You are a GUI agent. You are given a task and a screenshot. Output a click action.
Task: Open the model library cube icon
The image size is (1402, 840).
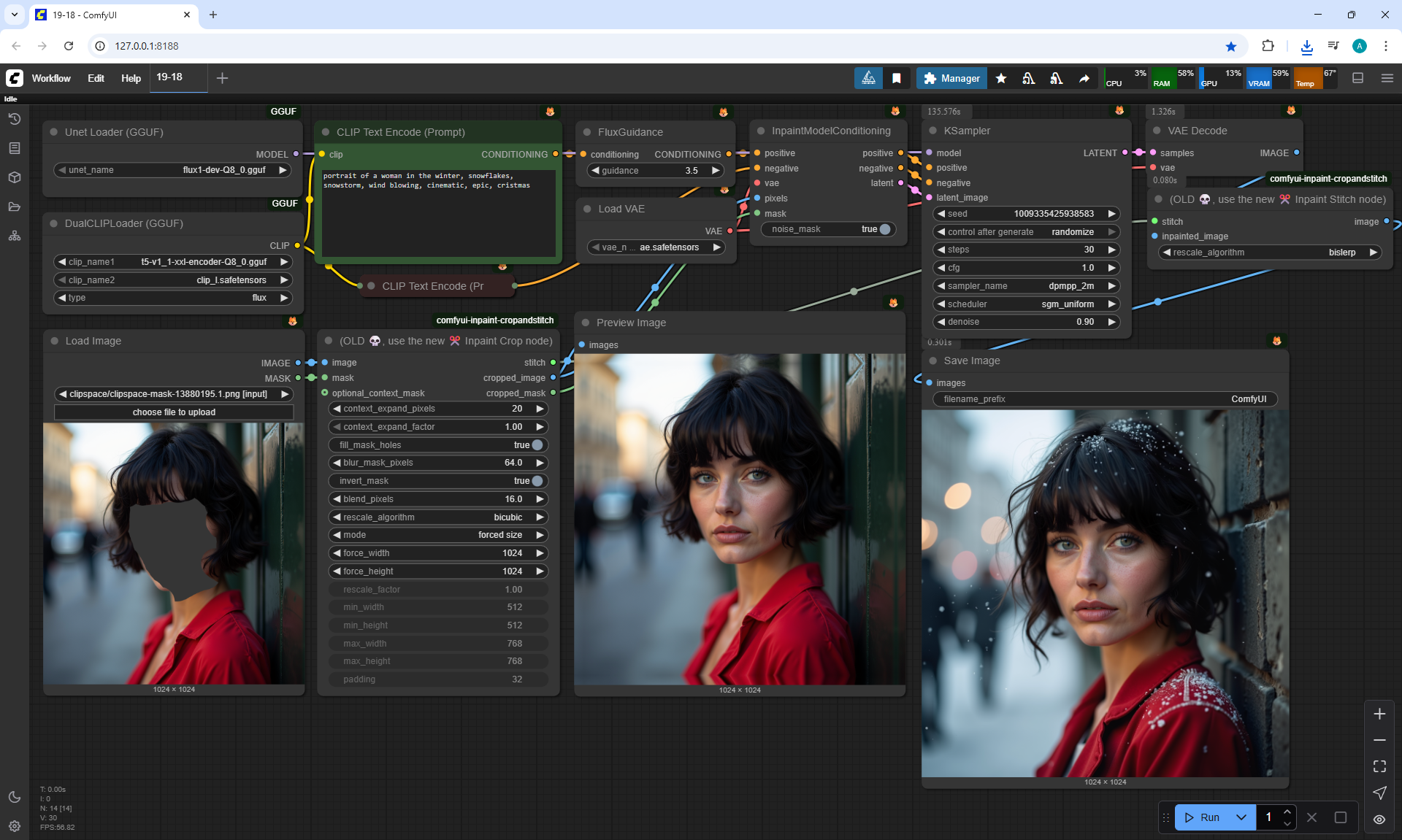pyautogui.click(x=14, y=177)
